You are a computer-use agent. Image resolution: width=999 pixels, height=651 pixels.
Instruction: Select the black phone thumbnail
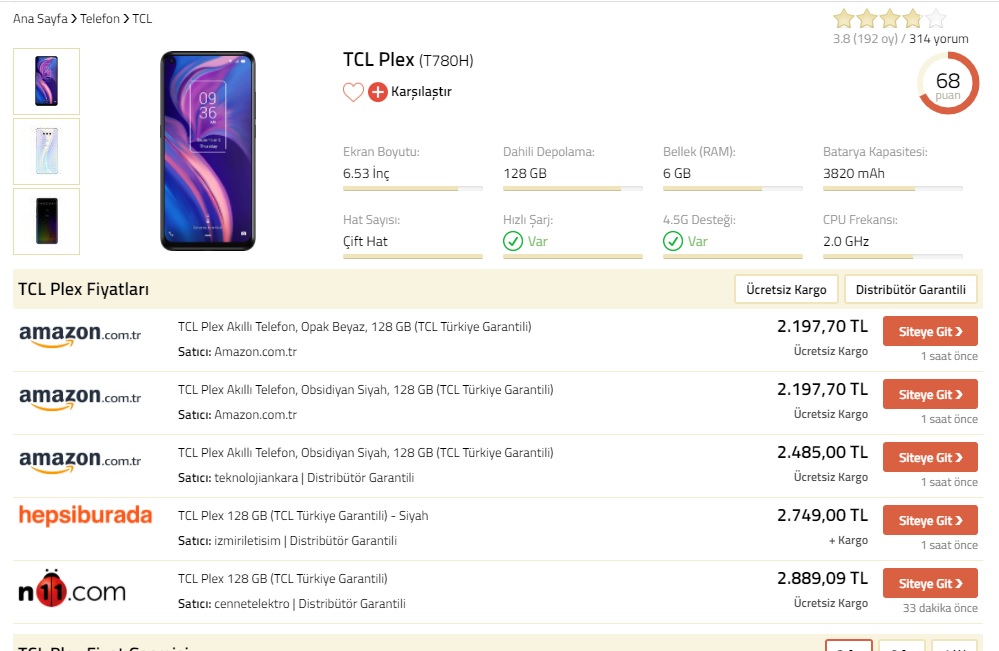(47, 222)
